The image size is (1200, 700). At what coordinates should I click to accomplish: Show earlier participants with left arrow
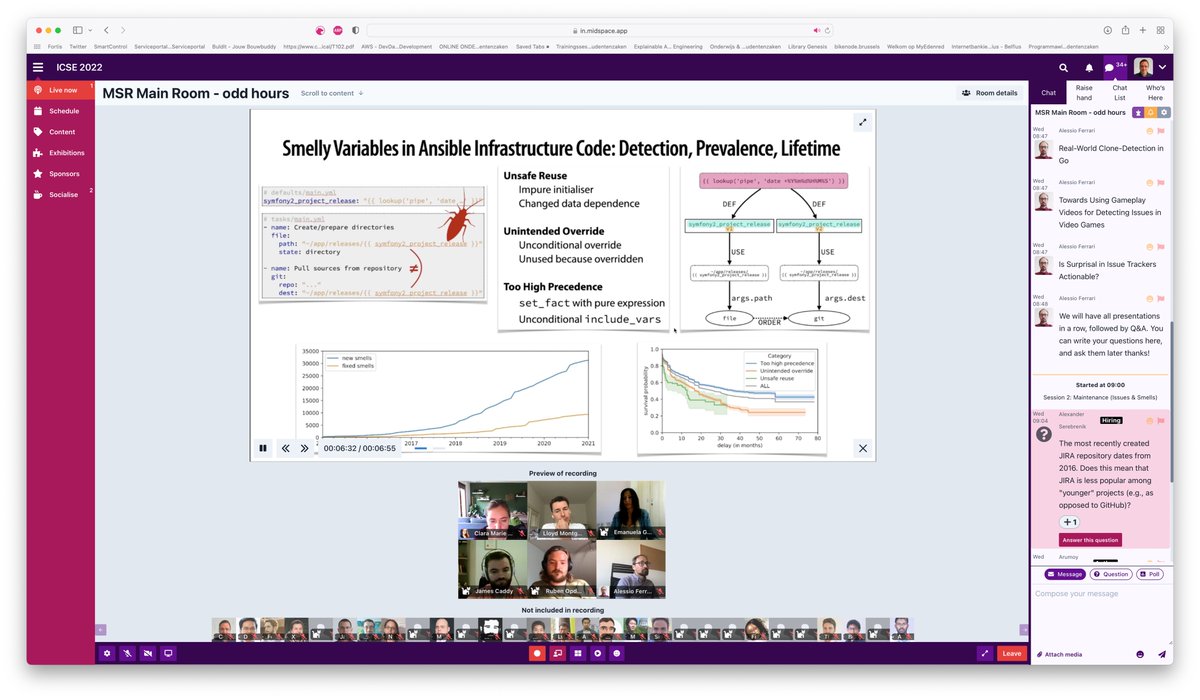pos(101,629)
